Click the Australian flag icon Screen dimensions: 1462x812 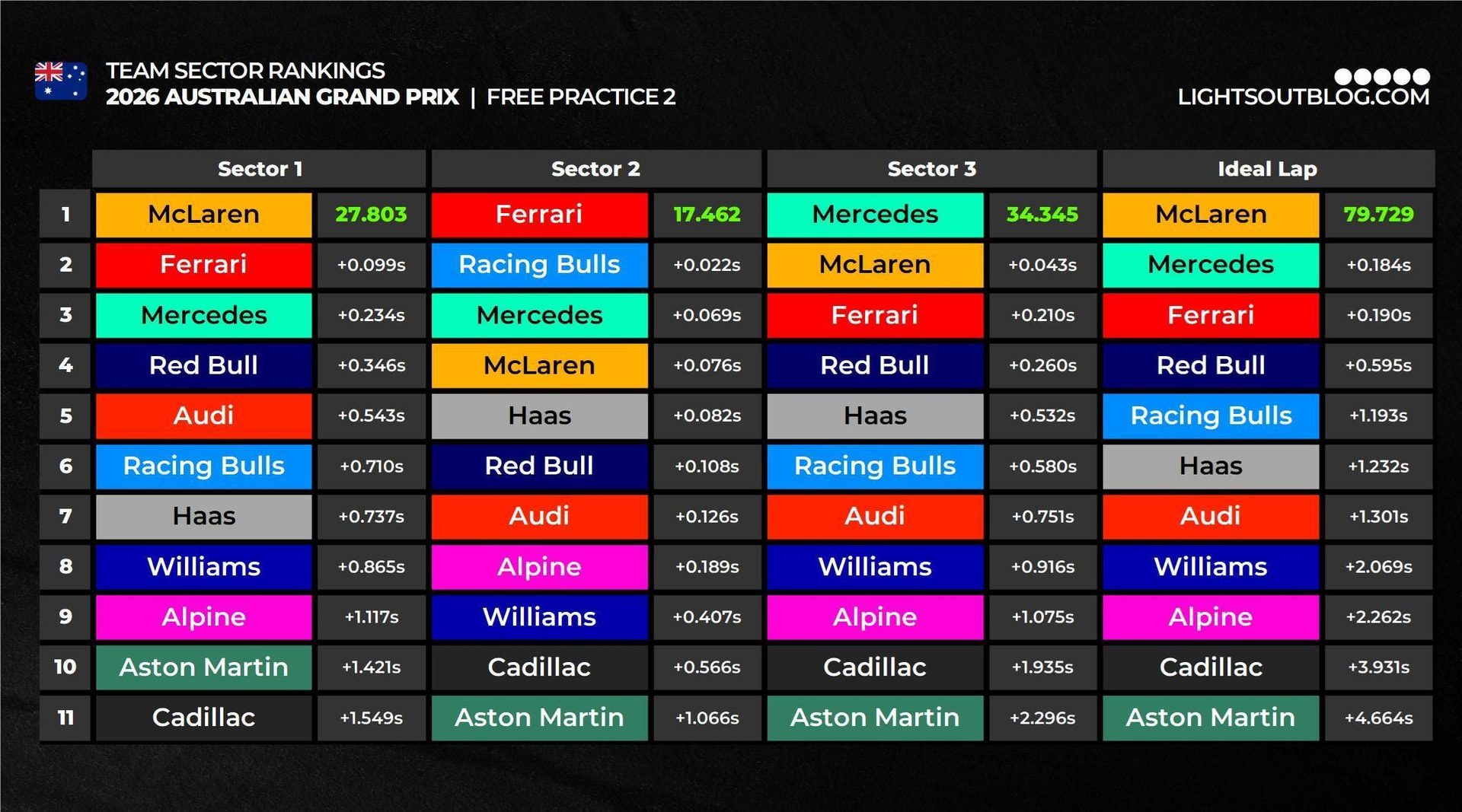(61, 81)
